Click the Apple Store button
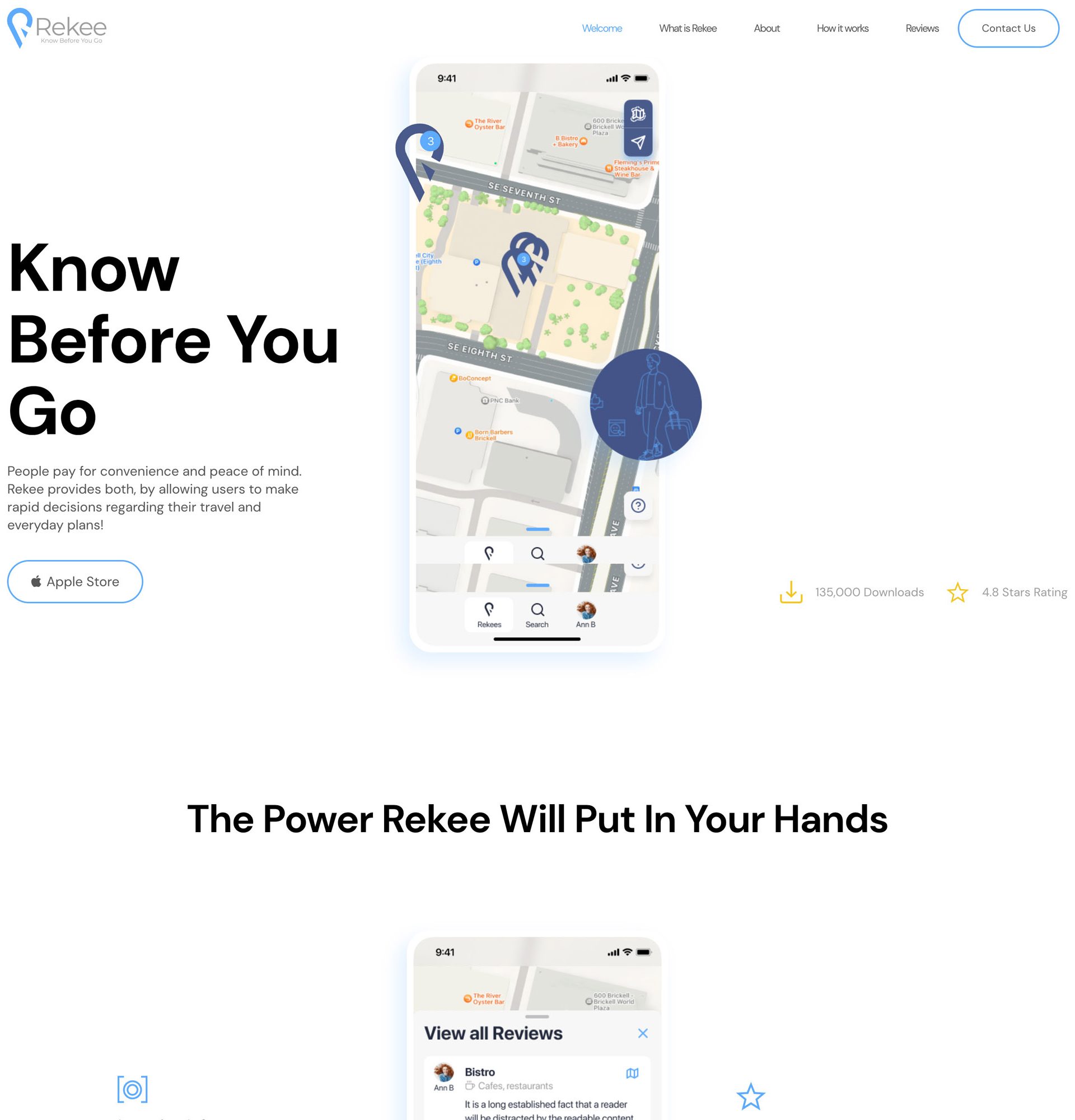 (75, 582)
